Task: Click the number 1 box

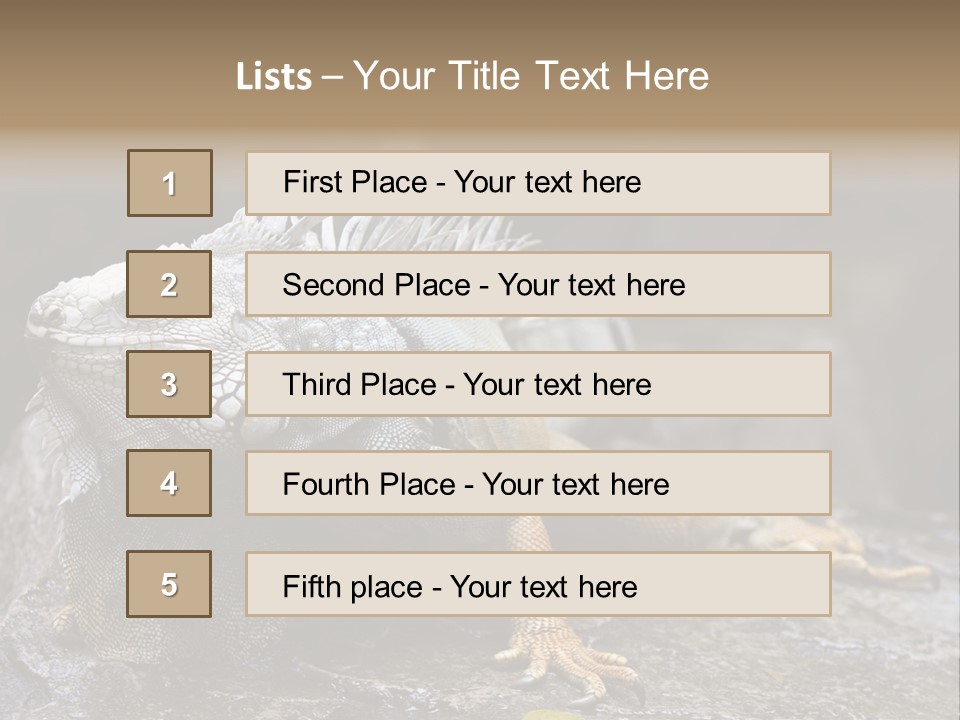Action: pyautogui.click(x=170, y=183)
